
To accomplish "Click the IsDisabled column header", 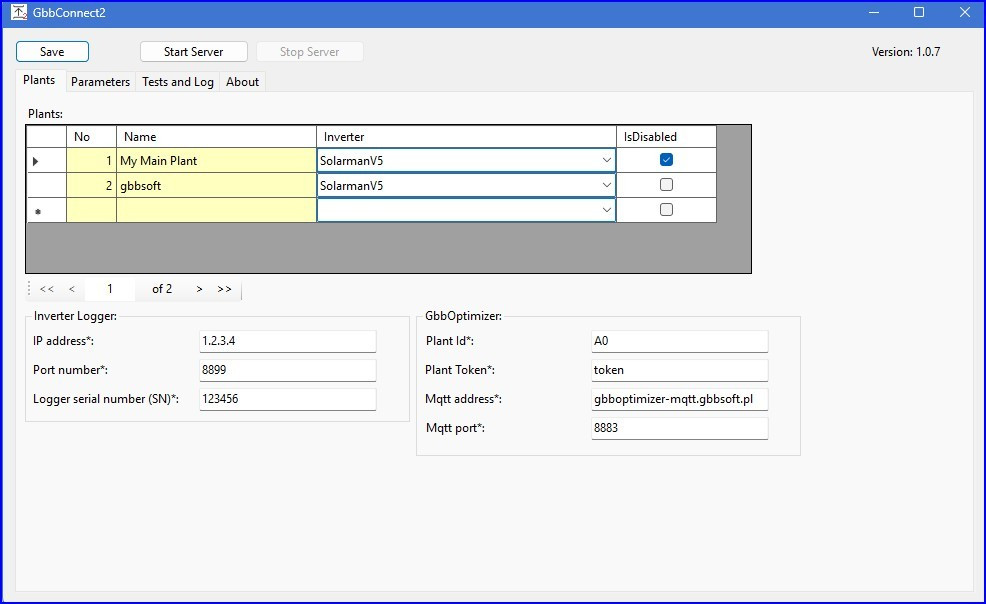I will tap(666, 136).
